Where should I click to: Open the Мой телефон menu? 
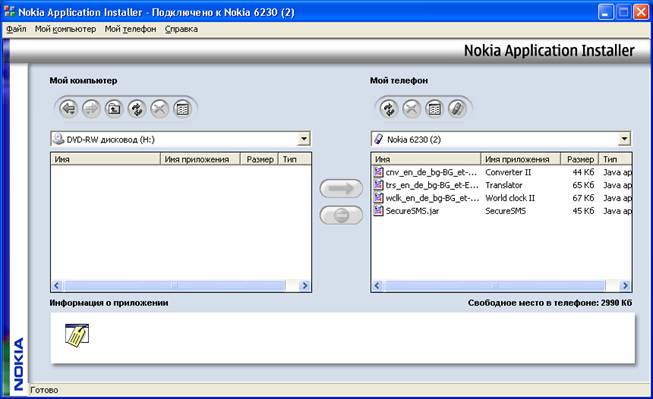coord(130,29)
